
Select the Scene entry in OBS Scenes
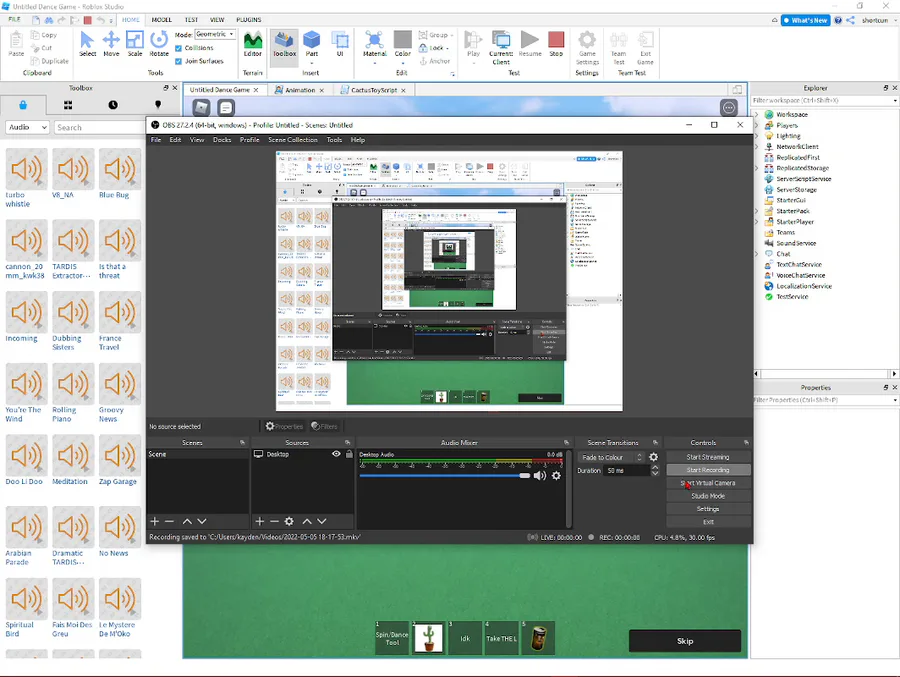[x=198, y=454]
